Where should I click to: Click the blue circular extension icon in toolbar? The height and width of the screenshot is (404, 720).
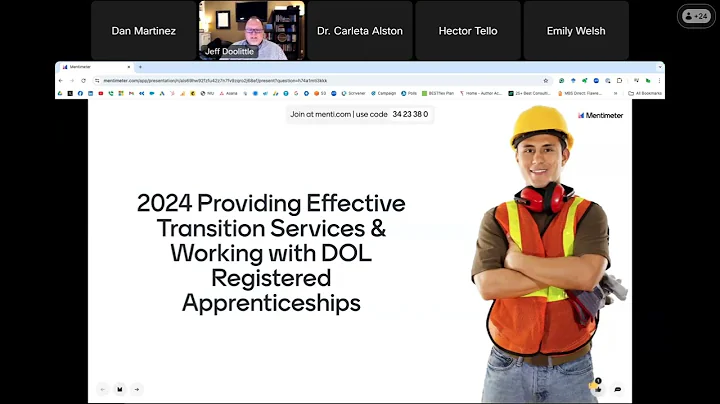tap(596, 80)
